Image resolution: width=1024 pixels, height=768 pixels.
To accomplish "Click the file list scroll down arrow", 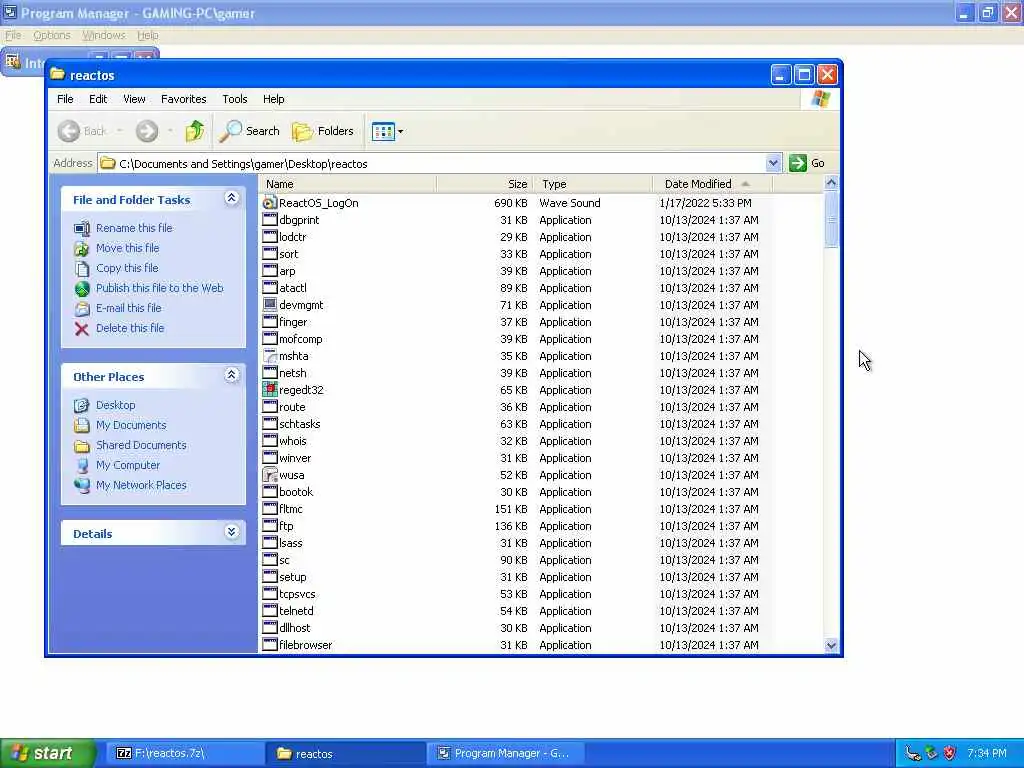I will pos(831,645).
